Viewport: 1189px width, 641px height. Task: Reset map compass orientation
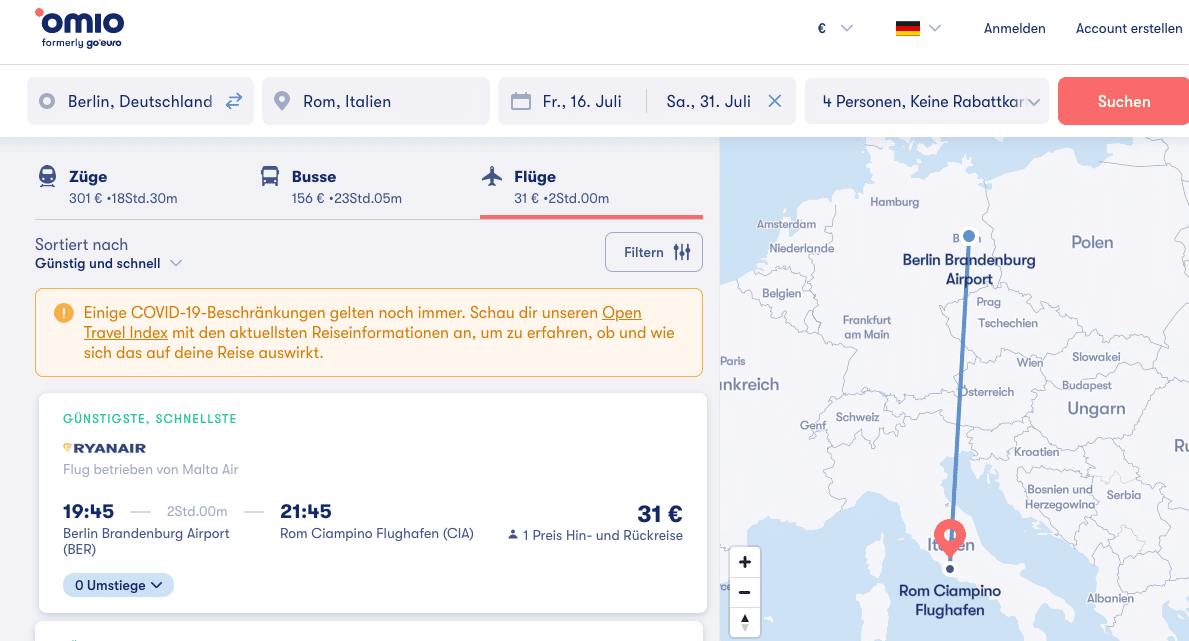745,622
